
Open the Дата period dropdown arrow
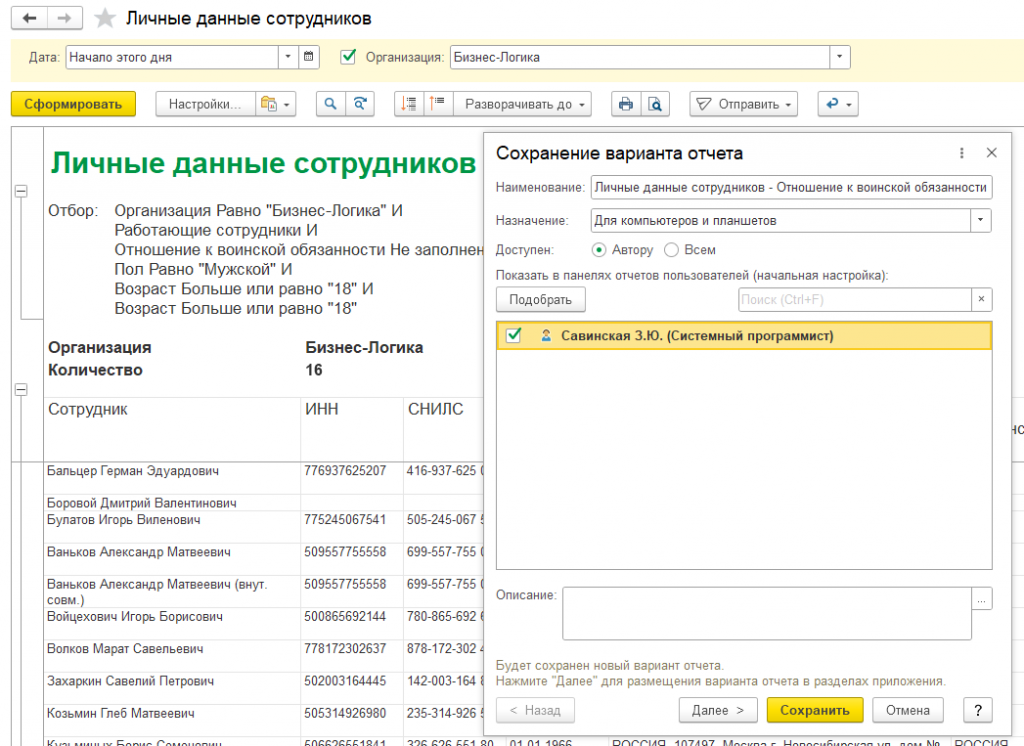click(x=288, y=57)
